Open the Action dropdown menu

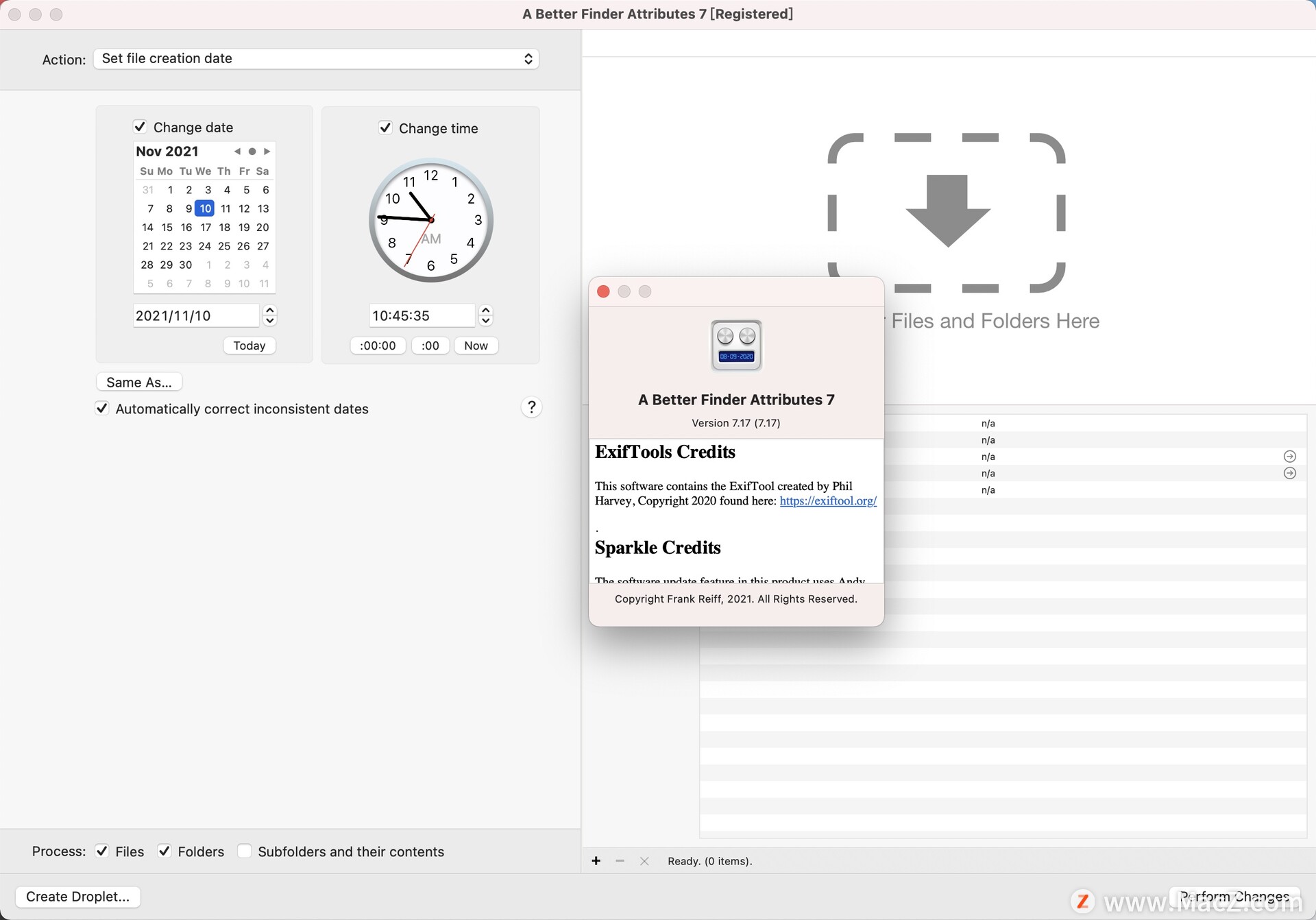coord(316,59)
